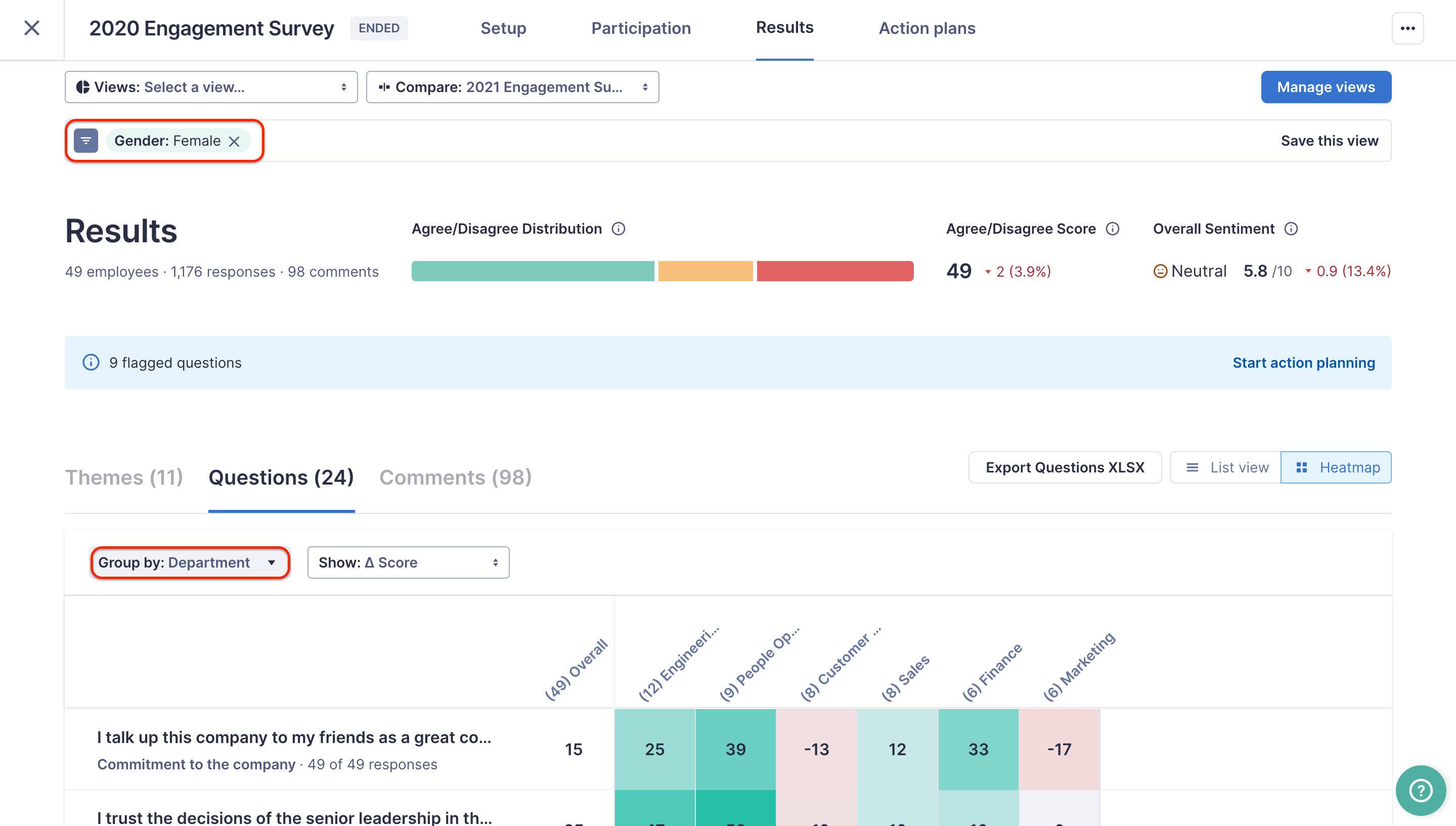Show info for Agree/Disagree Score
1456x826 pixels.
point(1112,229)
